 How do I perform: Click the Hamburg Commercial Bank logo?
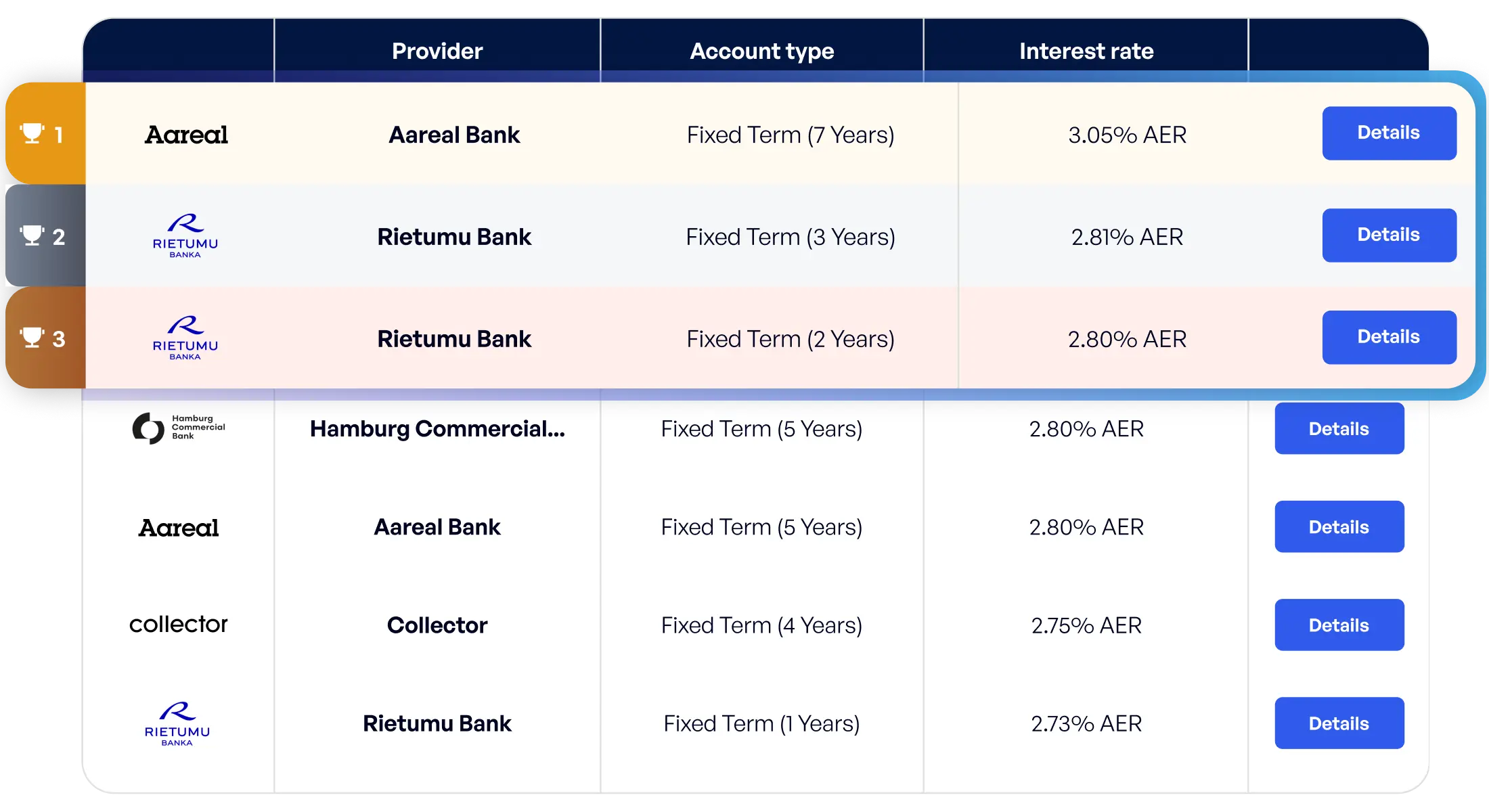pyautogui.click(x=179, y=428)
